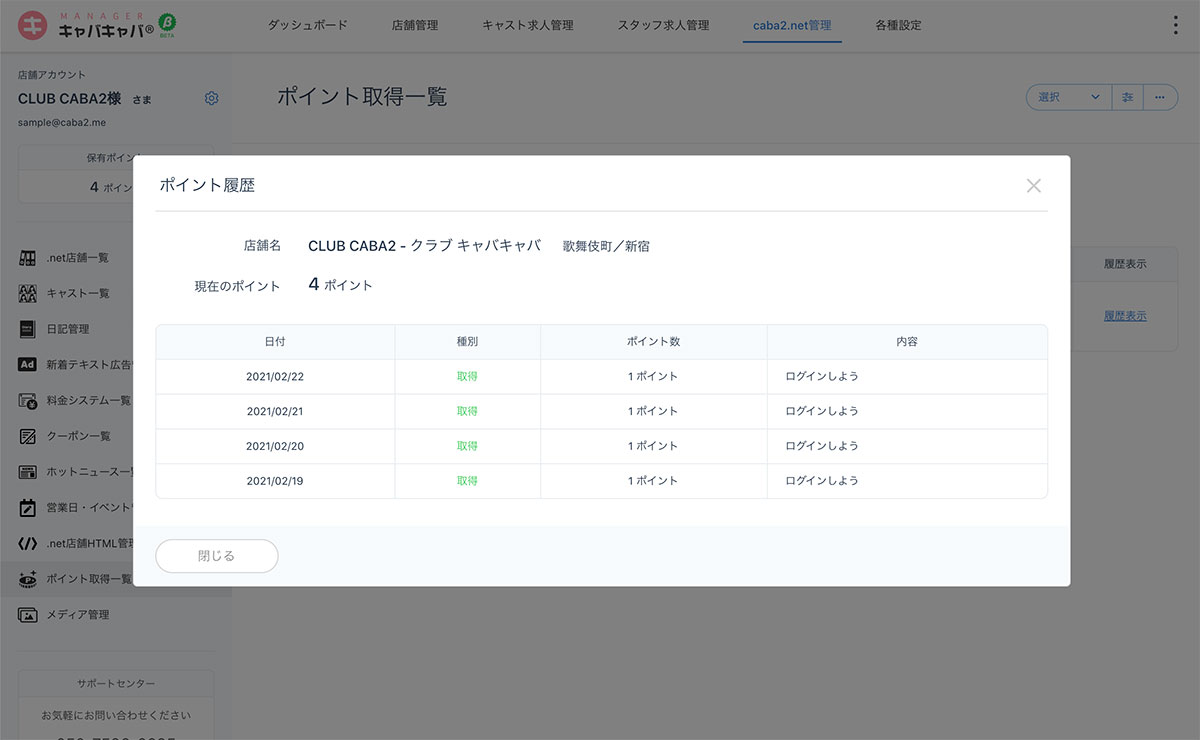Screen dimensions: 1200x740
Task: Click the 営業日・イベント calendar icon
Action: (28, 508)
